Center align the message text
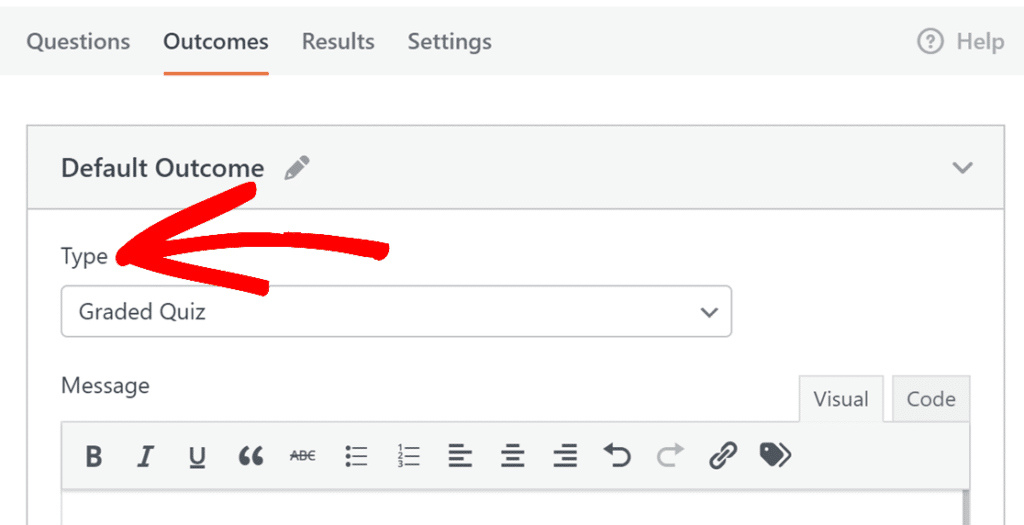 tap(513, 457)
